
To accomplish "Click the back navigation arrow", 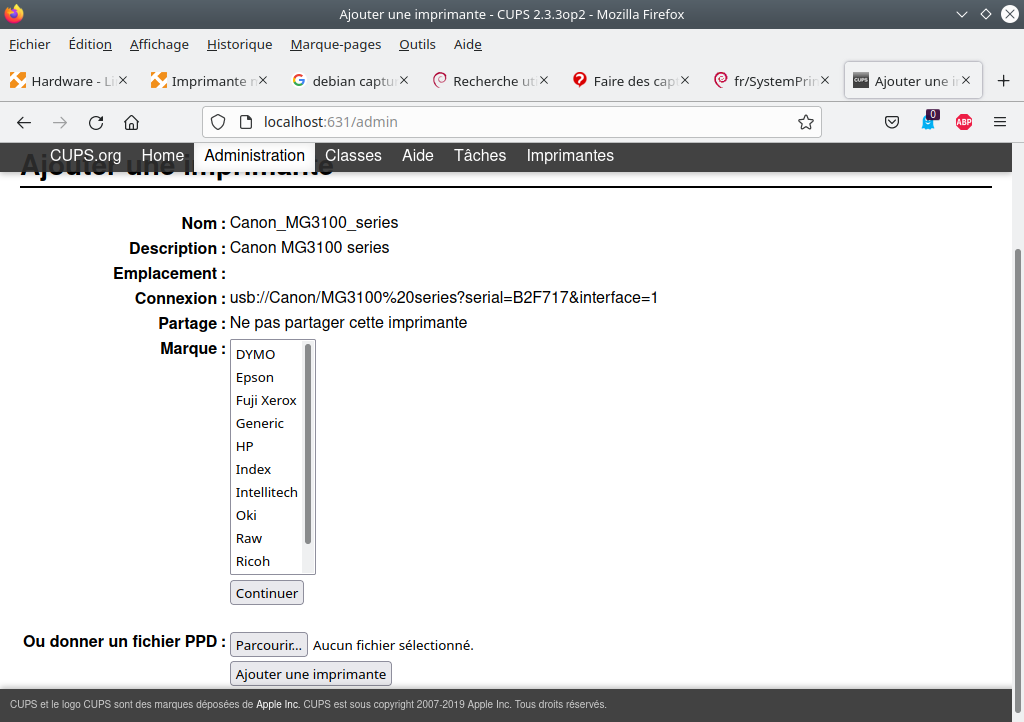I will point(24,122).
